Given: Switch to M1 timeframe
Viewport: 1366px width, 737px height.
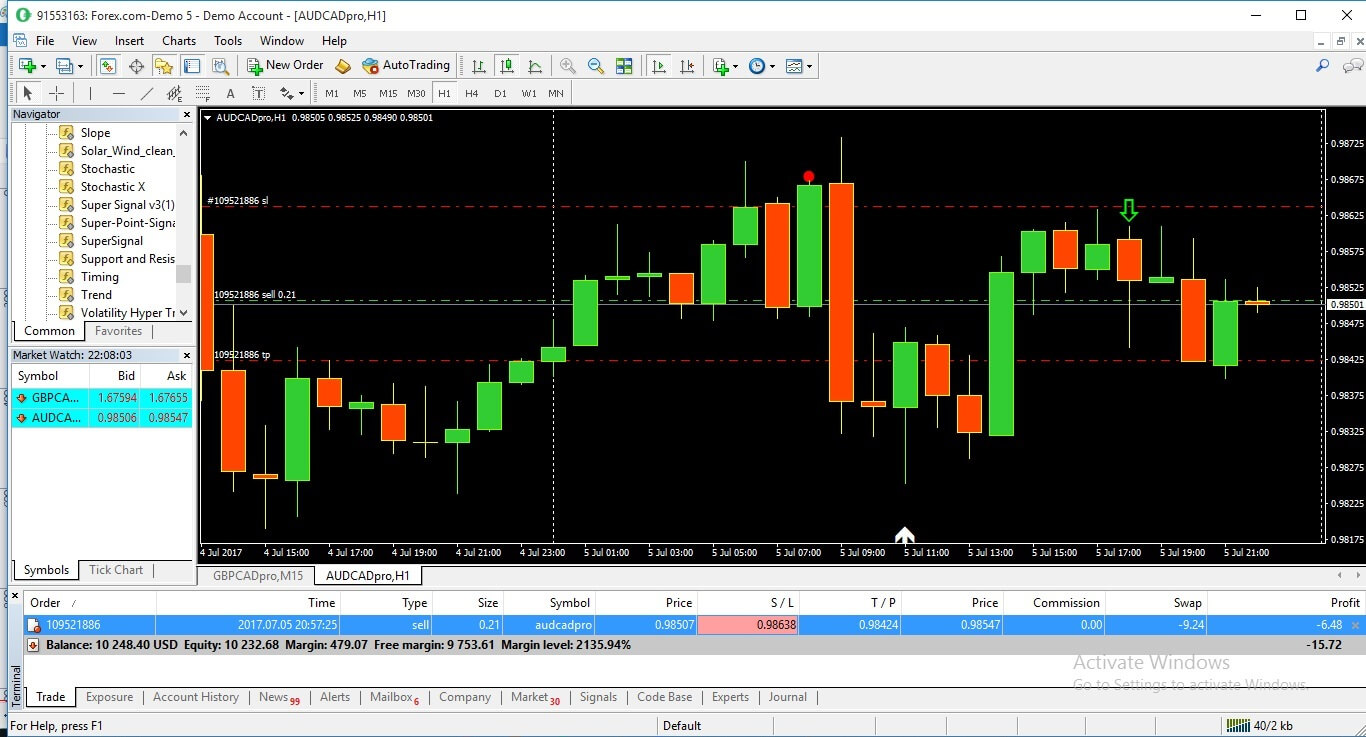Looking at the screenshot, I should pos(332,93).
